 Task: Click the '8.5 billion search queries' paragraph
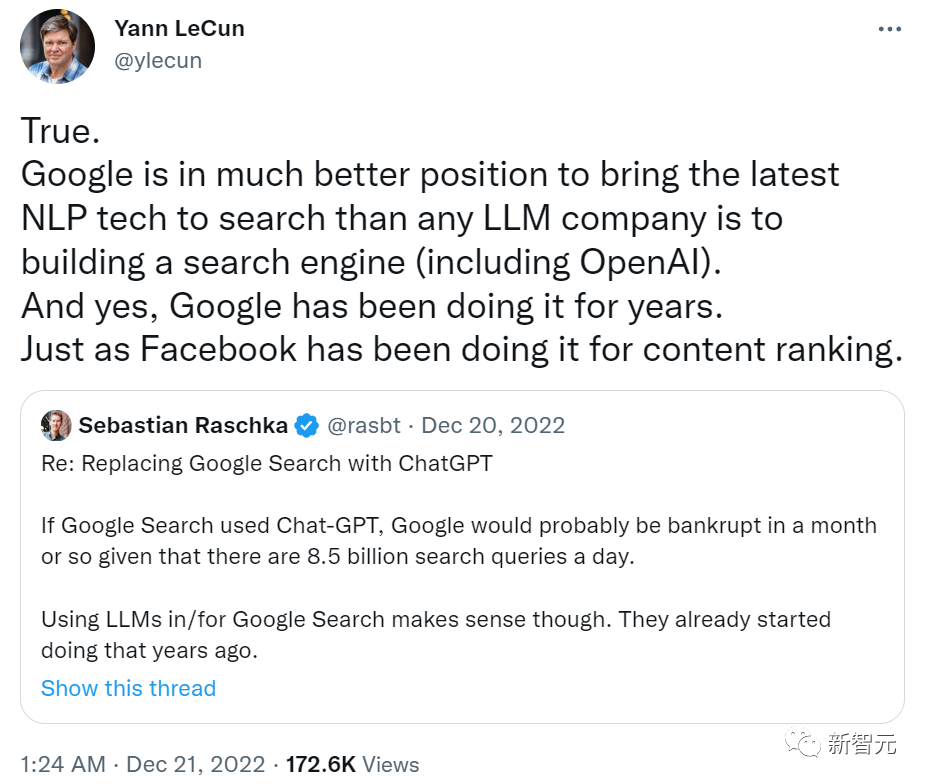[458, 541]
